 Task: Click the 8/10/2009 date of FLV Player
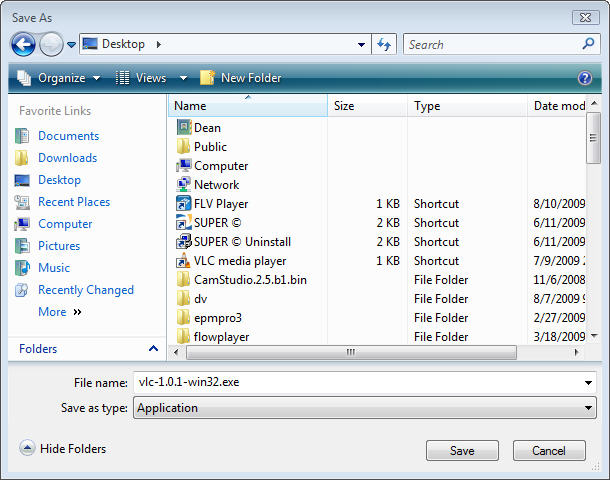coord(559,203)
